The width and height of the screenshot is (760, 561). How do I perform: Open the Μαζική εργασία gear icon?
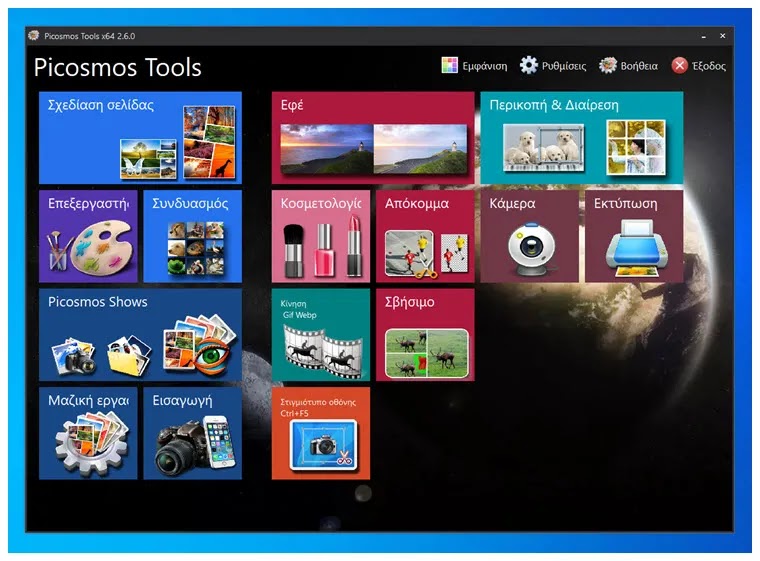click(92, 444)
